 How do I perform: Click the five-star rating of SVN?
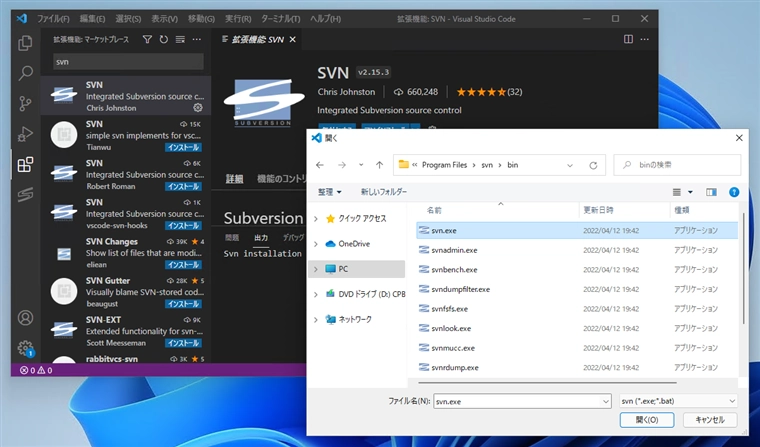pos(489,92)
